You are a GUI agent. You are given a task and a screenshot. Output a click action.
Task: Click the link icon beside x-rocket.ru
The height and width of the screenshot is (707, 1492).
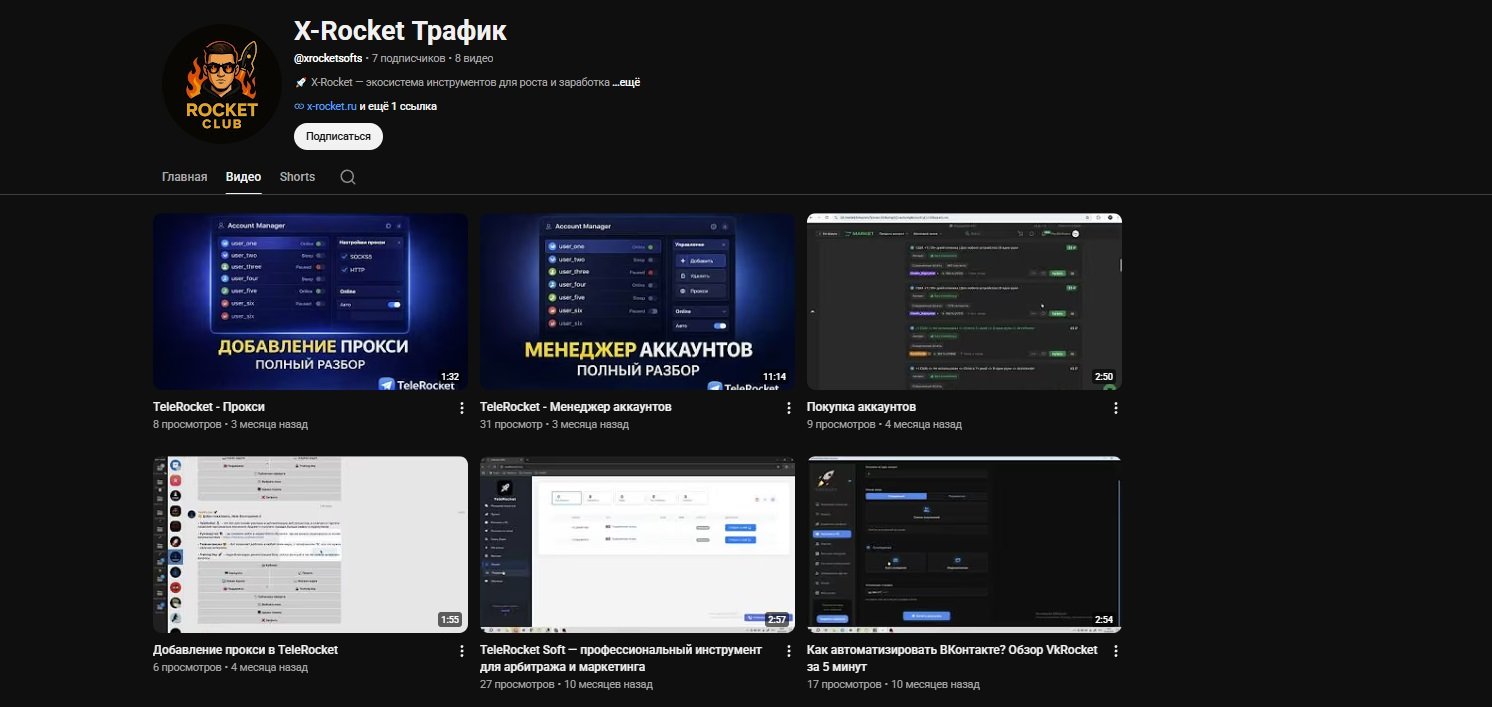click(x=299, y=106)
